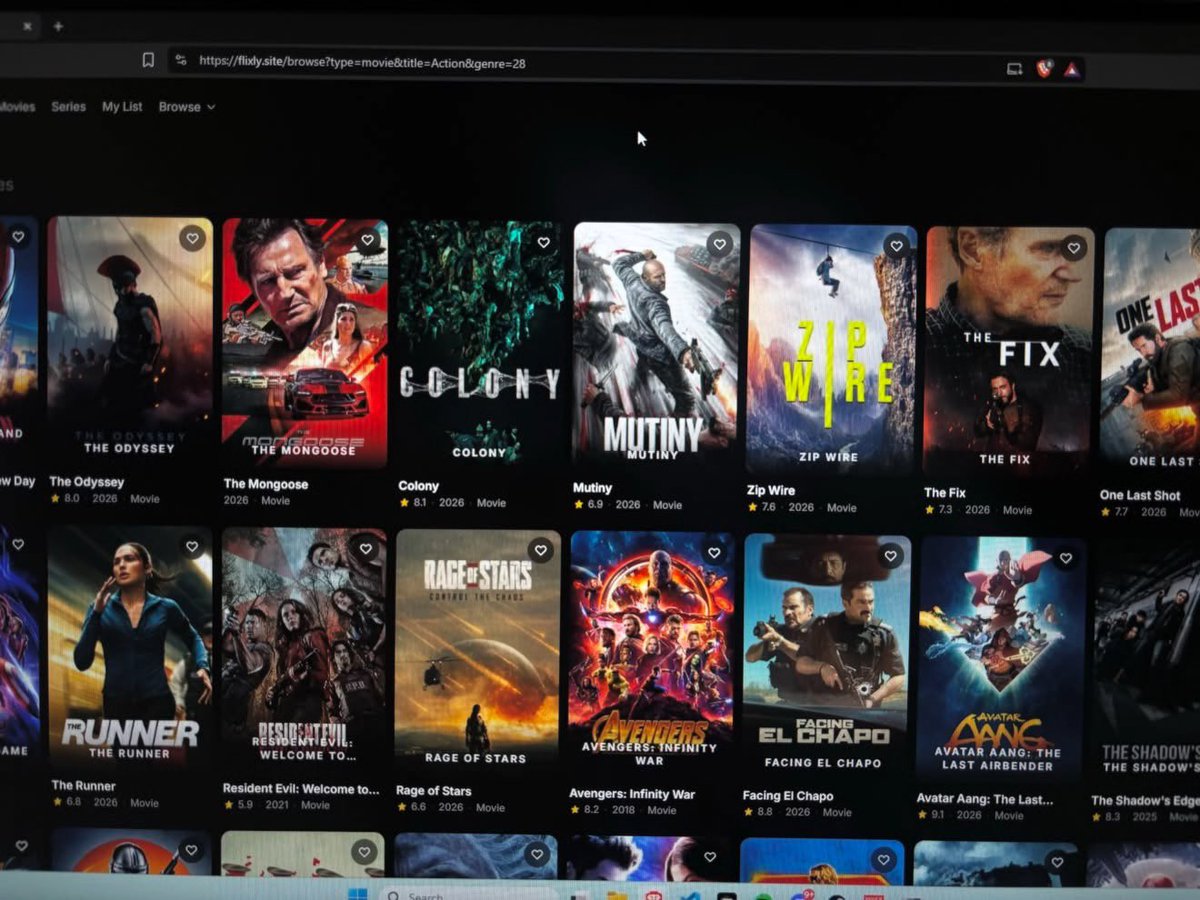Open The Odyssey movie poster
The width and height of the screenshot is (1200, 900).
pos(130,340)
